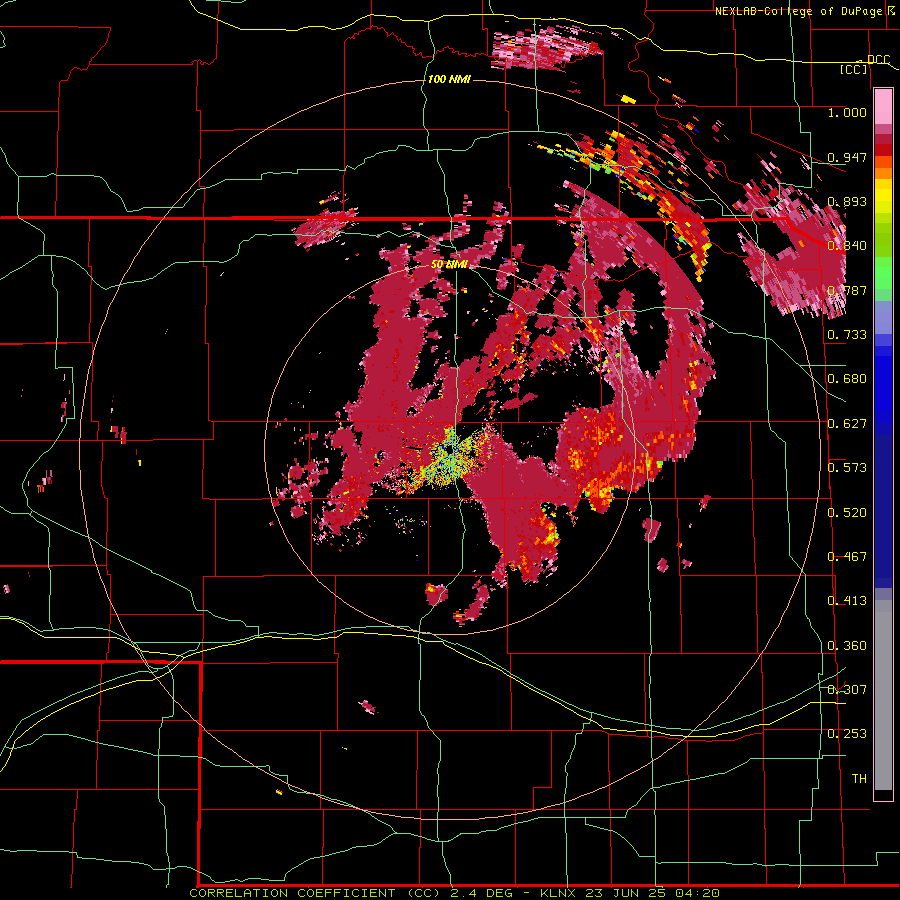Click the 0.253 legend value
The image size is (900, 900).
click(x=847, y=734)
